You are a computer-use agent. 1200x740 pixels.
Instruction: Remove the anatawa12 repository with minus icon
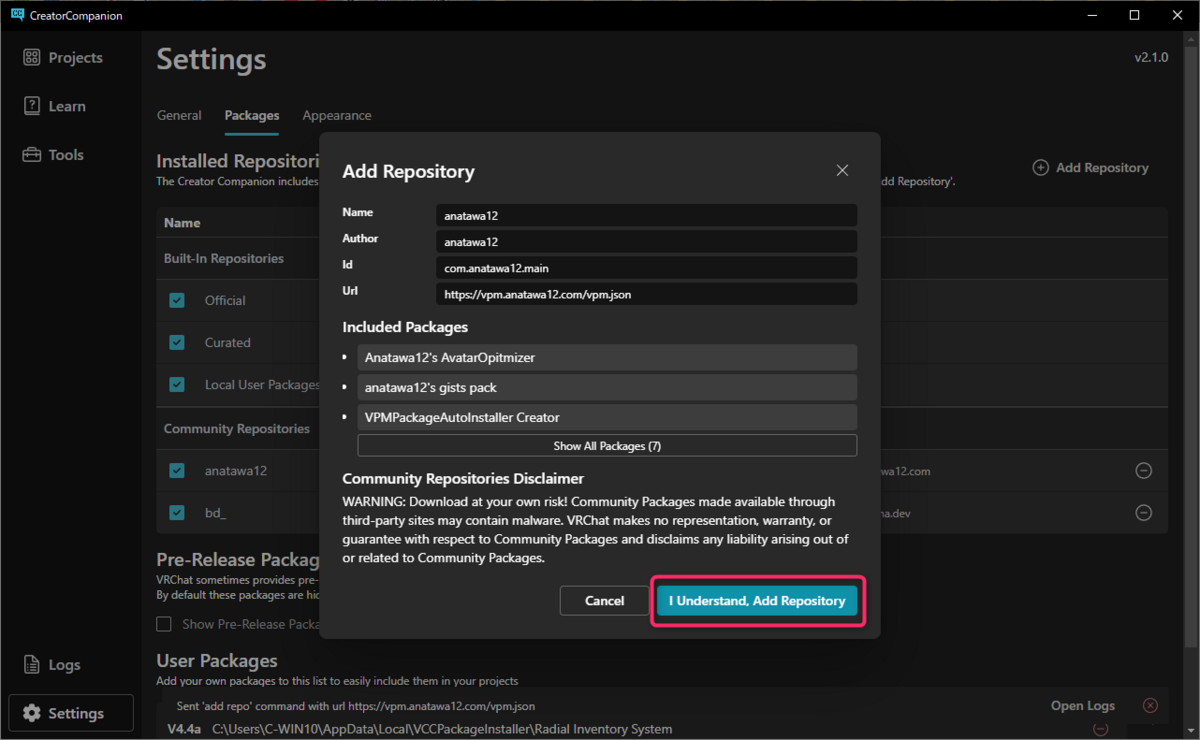coord(1143,471)
